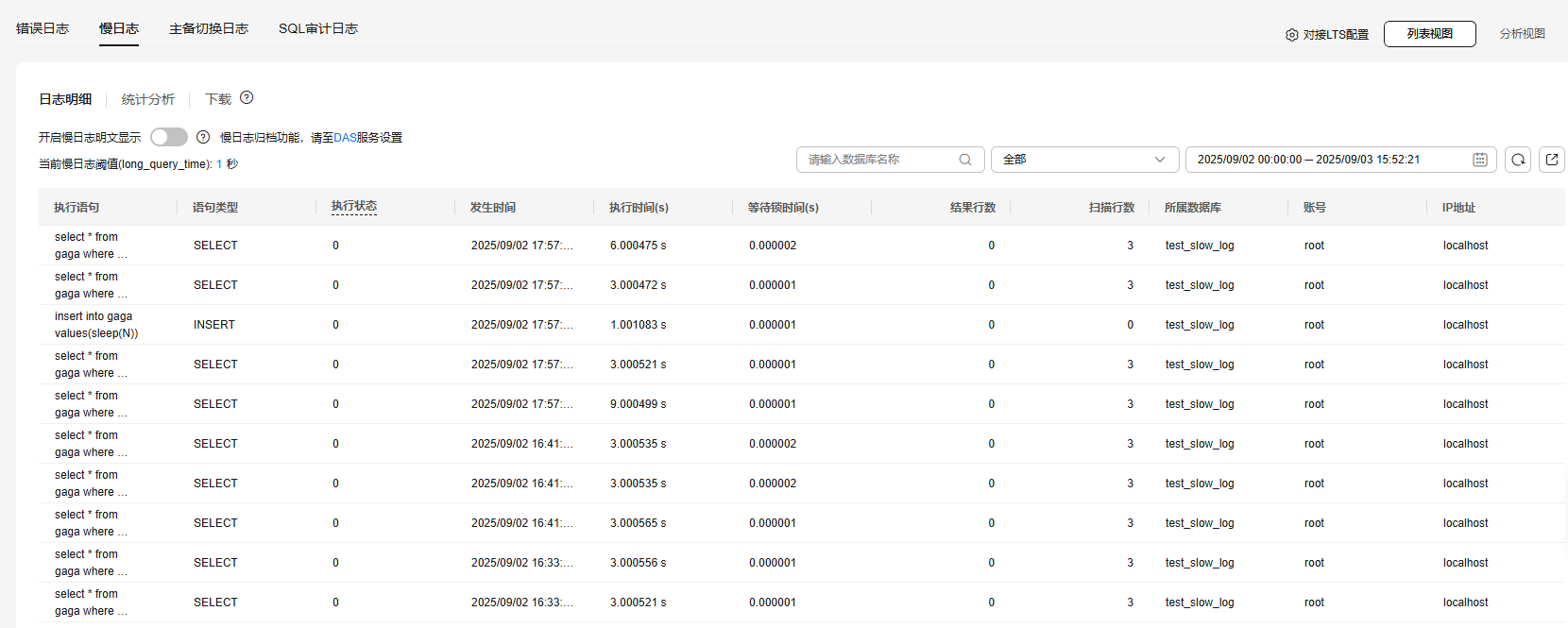Open the calendar date picker icon
The height and width of the screenshot is (628, 1568).
tap(1480, 160)
